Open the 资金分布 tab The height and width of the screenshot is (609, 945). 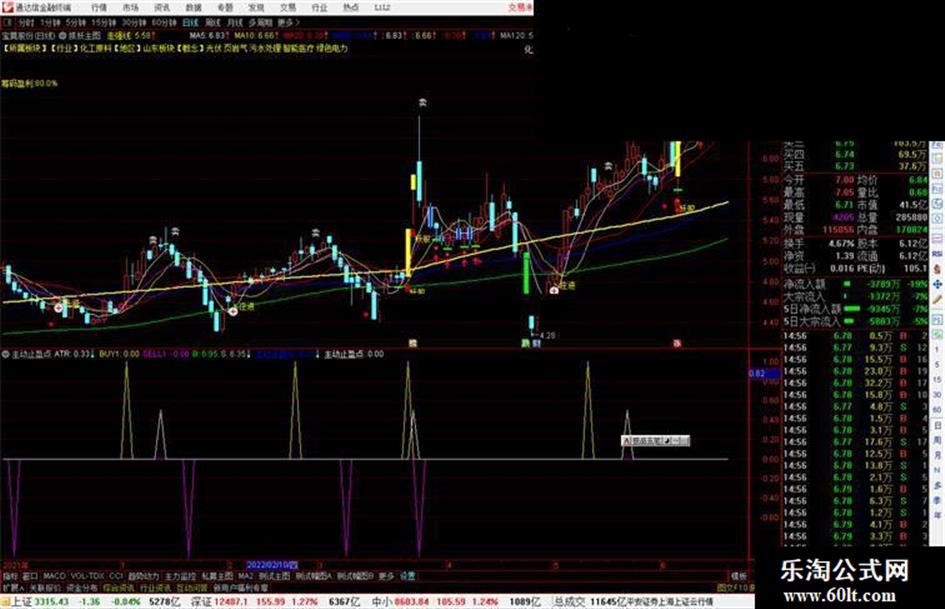(82, 587)
